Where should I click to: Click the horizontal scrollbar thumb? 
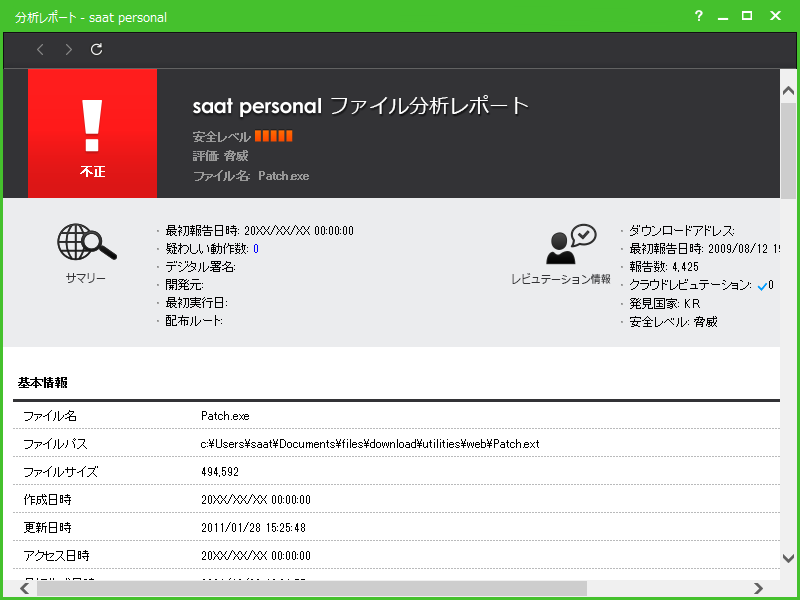tap(312, 588)
